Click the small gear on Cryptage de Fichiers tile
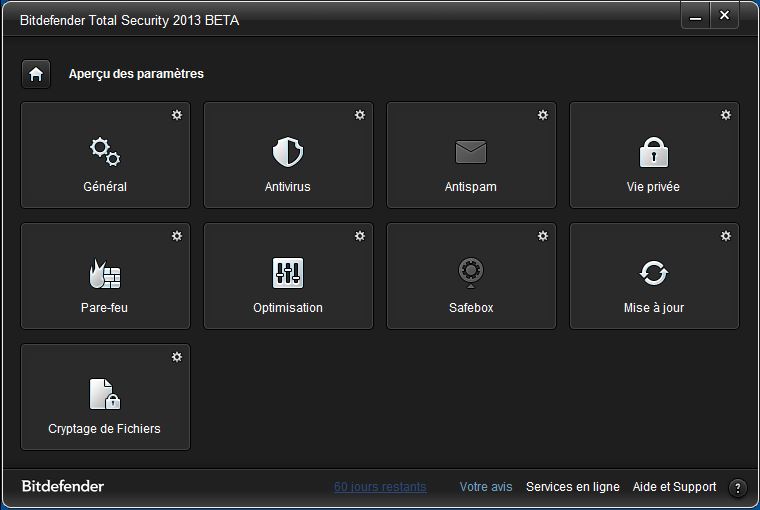The width and height of the screenshot is (760, 510). [177, 357]
